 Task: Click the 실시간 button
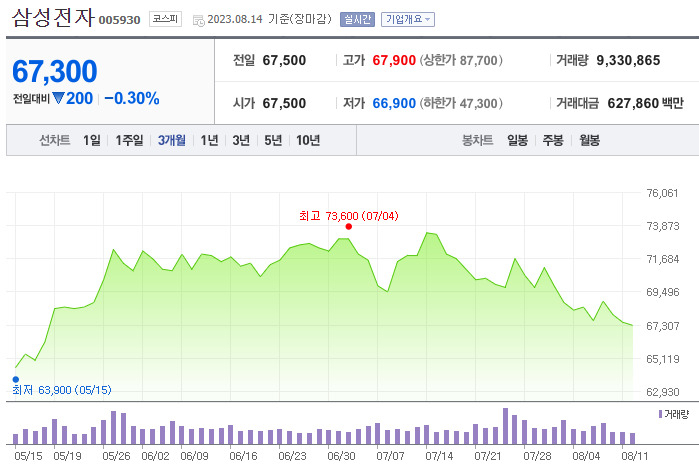pyautogui.click(x=357, y=19)
